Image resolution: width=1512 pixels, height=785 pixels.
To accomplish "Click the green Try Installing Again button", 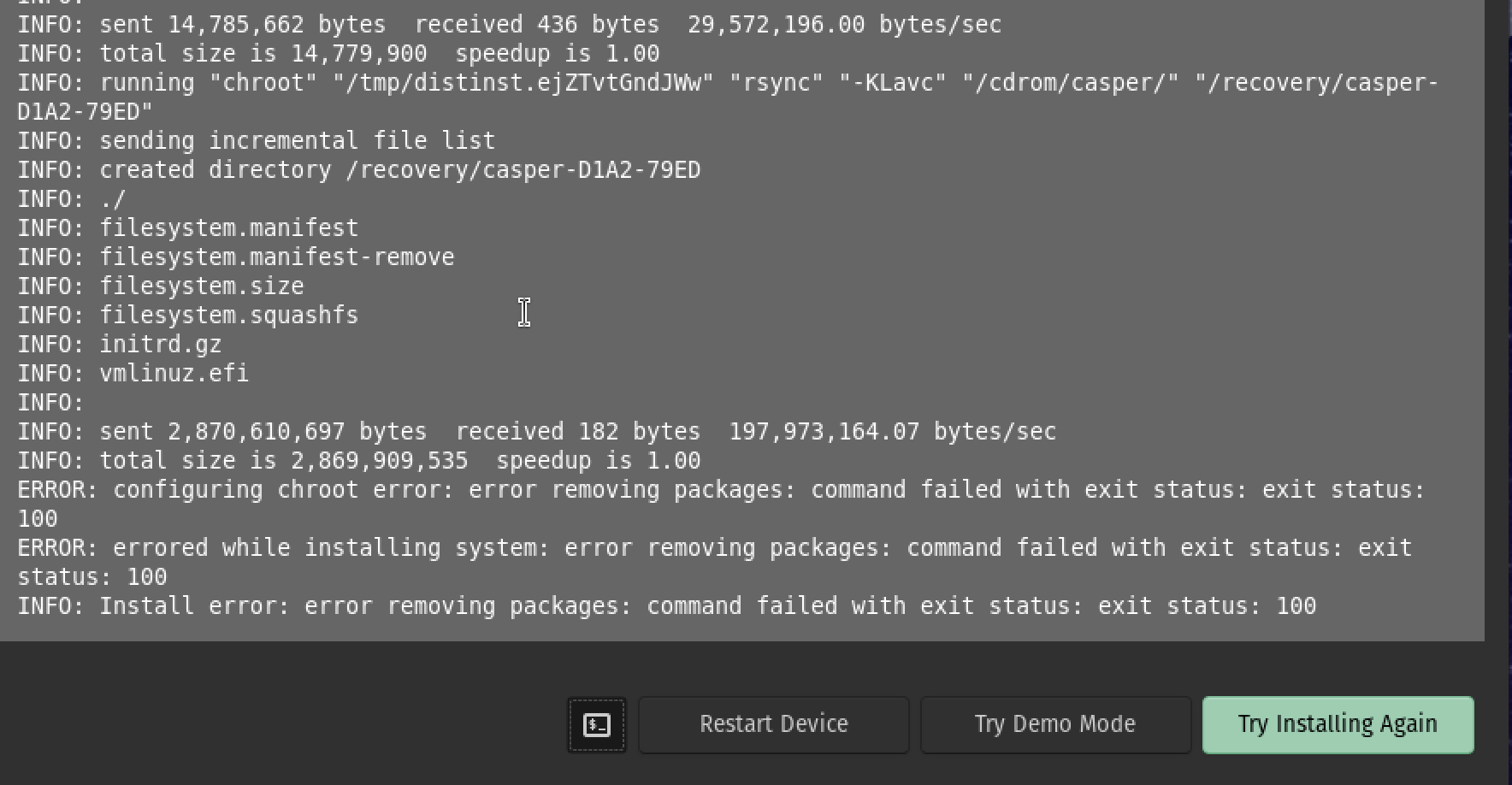I will pyautogui.click(x=1337, y=724).
